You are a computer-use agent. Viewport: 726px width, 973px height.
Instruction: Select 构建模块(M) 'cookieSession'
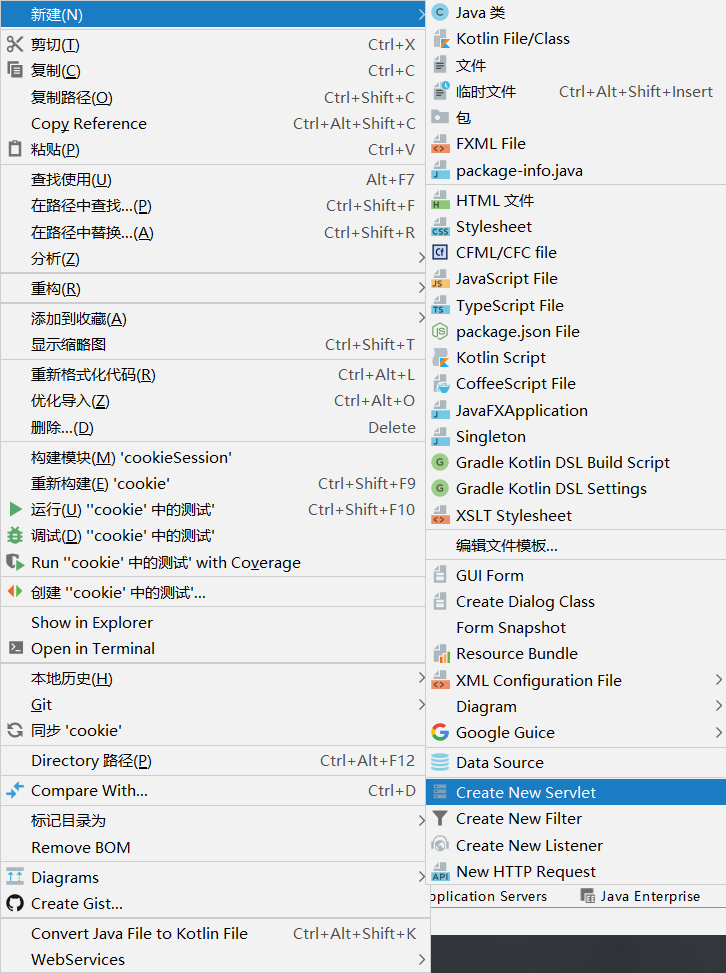coord(213,457)
